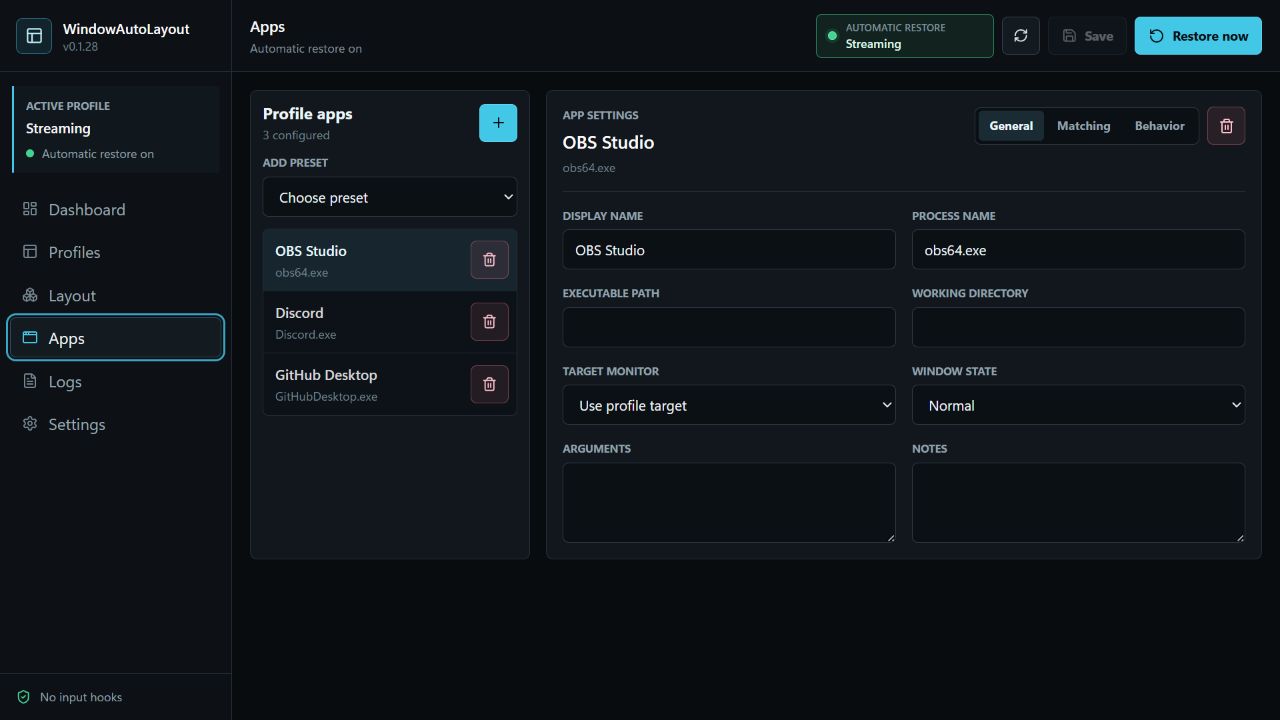The image size is (1280, 720).
Task: Click the Arguments text area
Action: tap(729, 503)
